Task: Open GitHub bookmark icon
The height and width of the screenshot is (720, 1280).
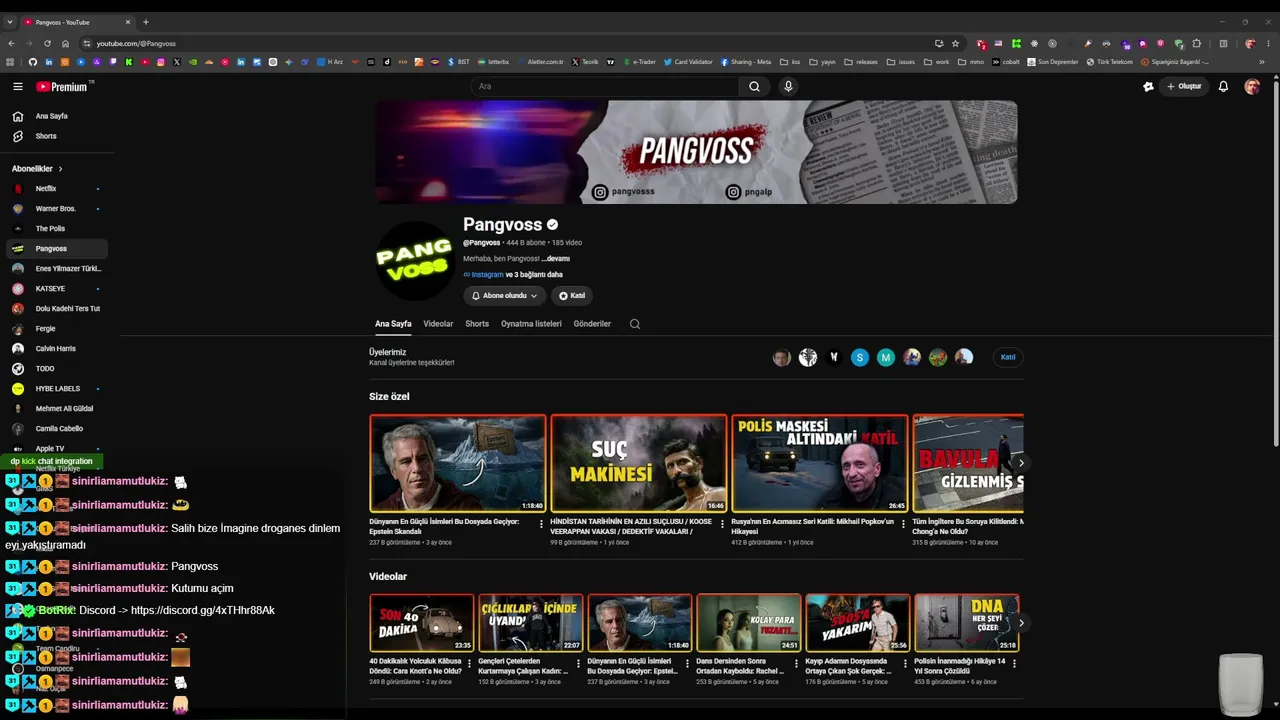Action: (33, 62)
